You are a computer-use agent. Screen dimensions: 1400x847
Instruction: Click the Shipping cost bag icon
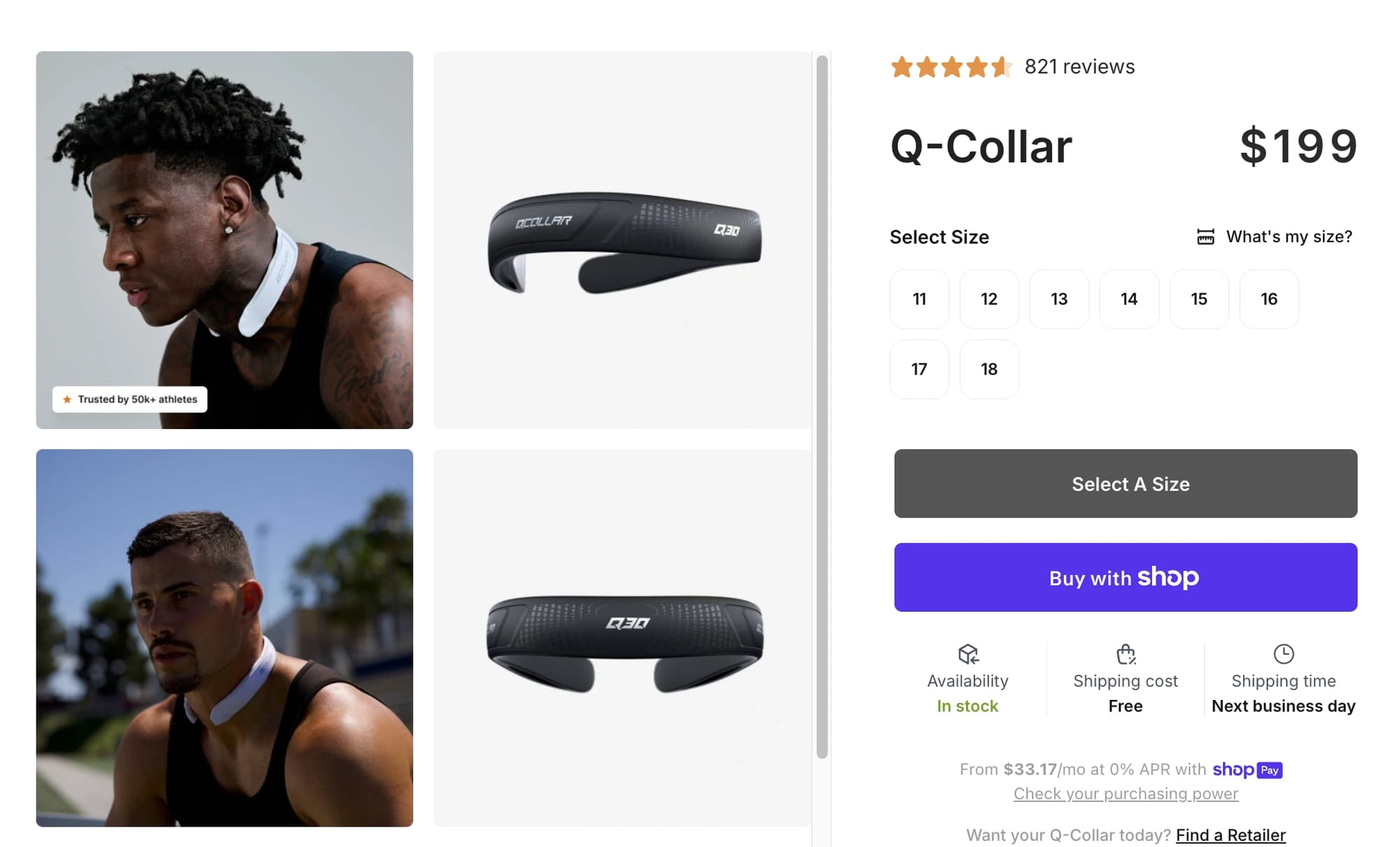[x=1126, y=654]
